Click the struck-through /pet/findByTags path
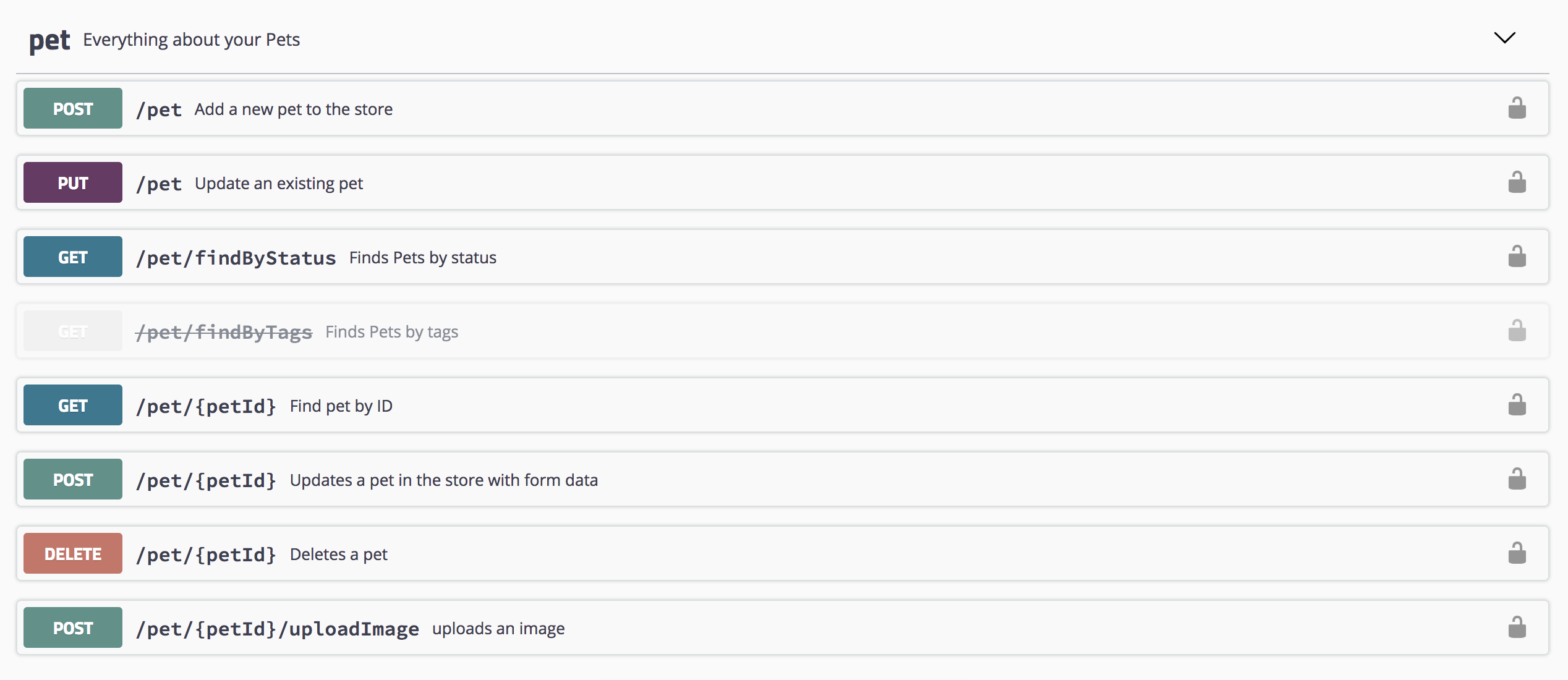The width and height of the screenshot is (1568, 680). [224, 332]
